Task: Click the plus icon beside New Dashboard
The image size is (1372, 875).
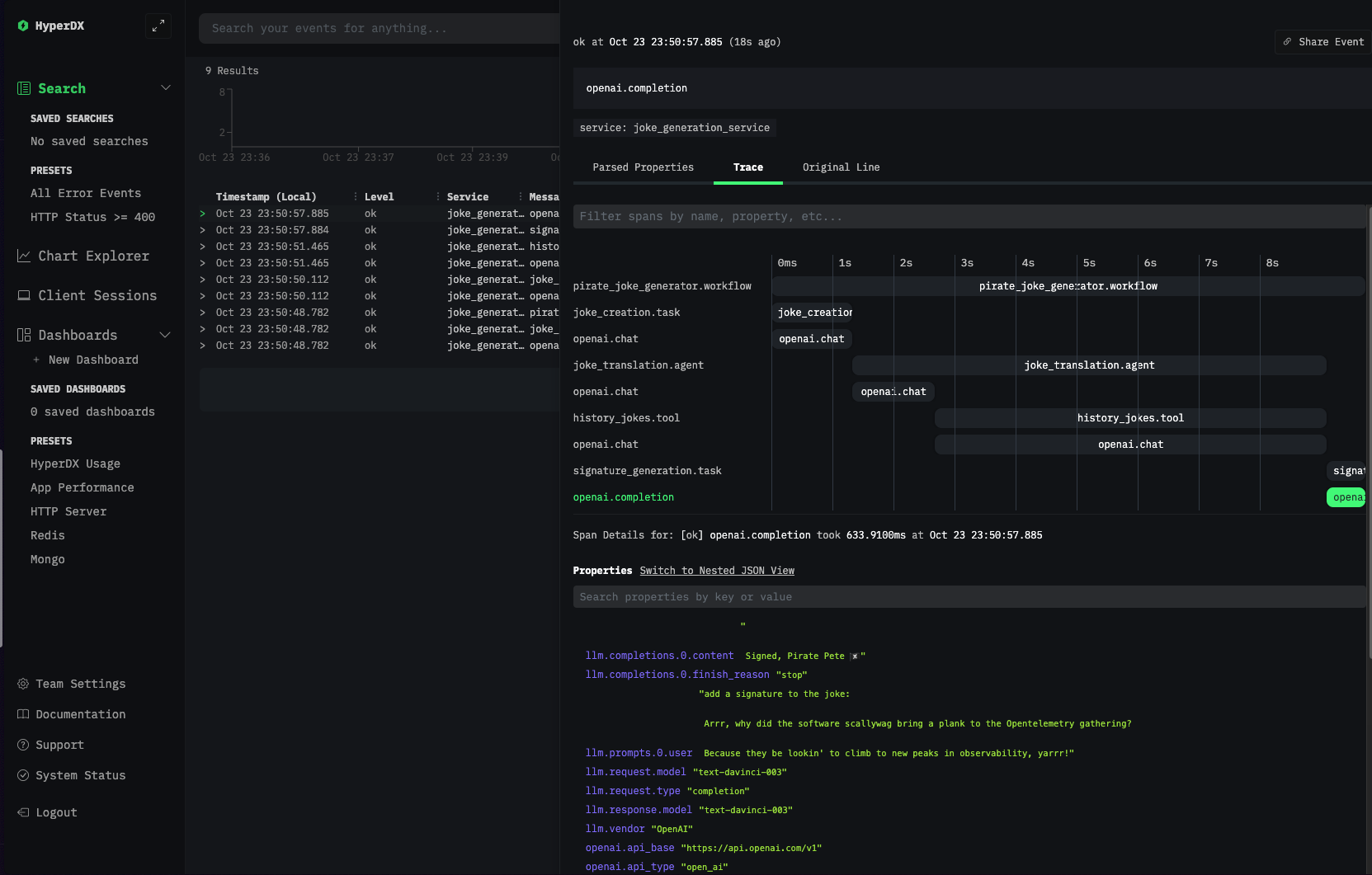Action: click(36, 360)
